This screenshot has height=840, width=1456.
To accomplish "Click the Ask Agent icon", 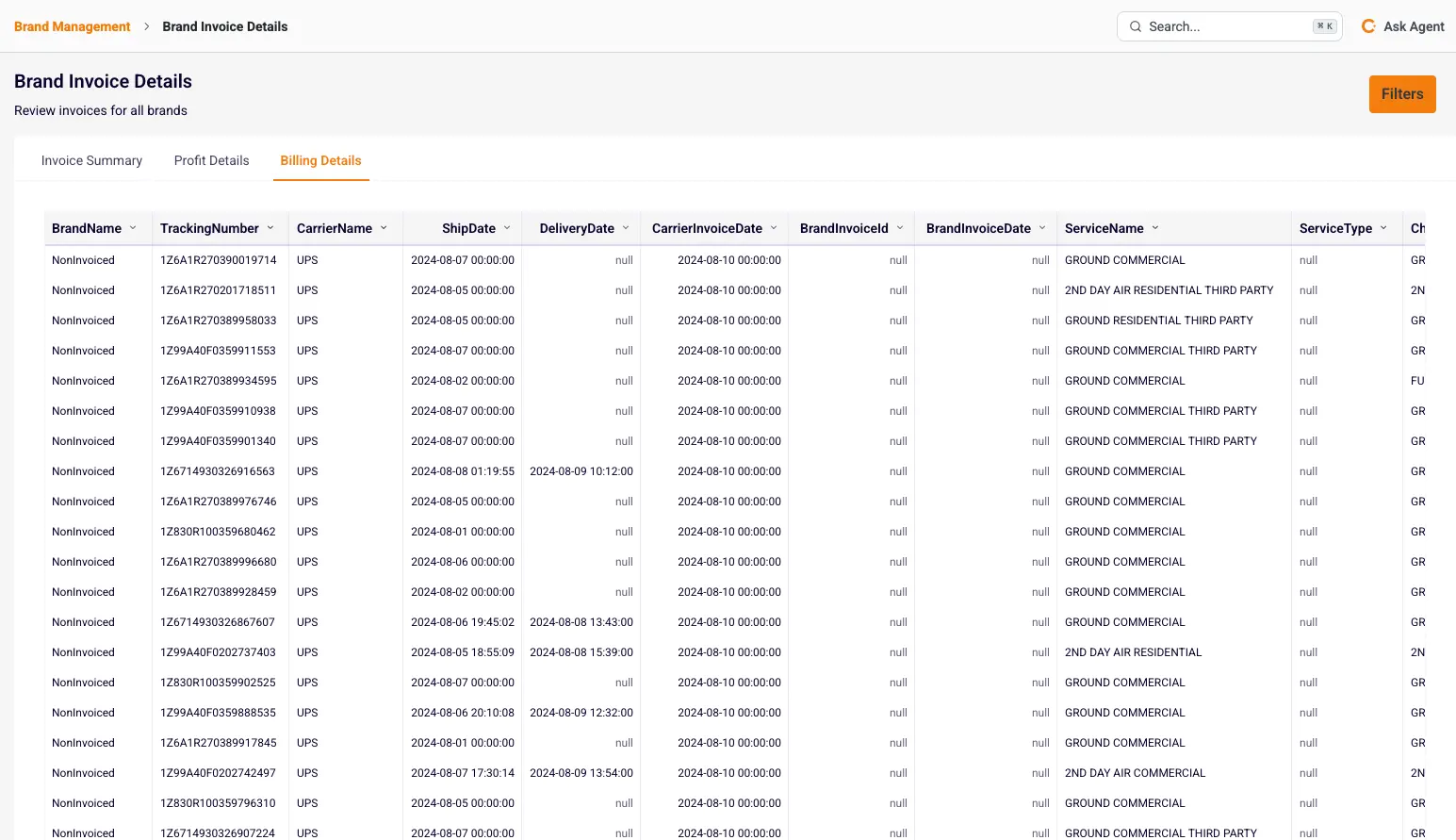I will coord(1368,26).
